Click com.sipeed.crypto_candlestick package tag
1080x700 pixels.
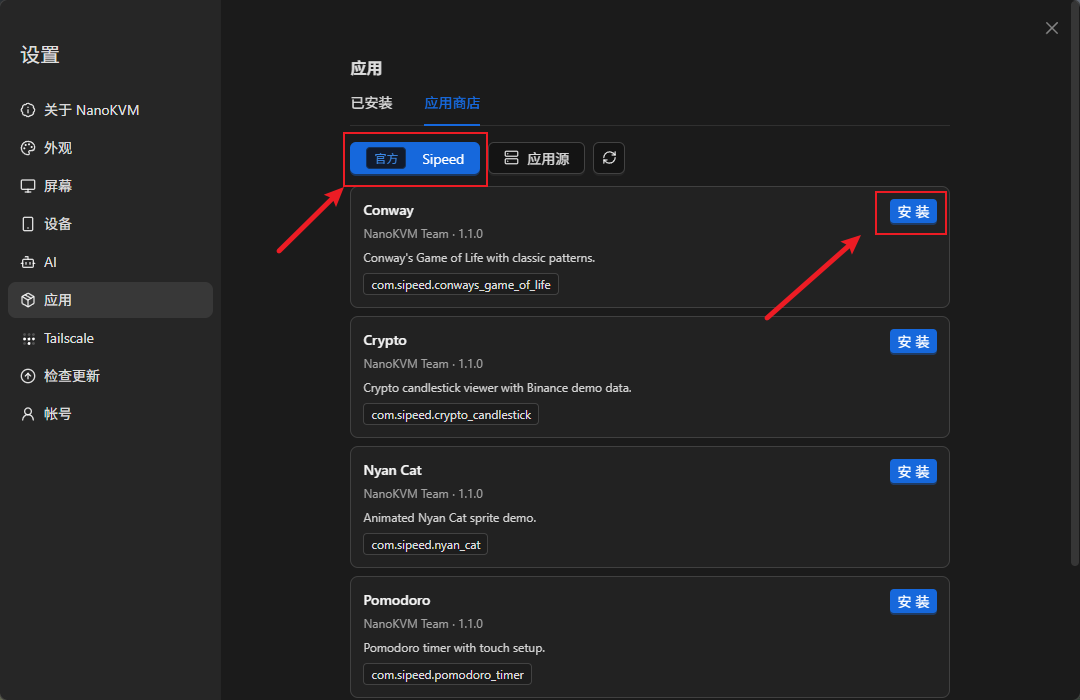(x=451, y=415)
